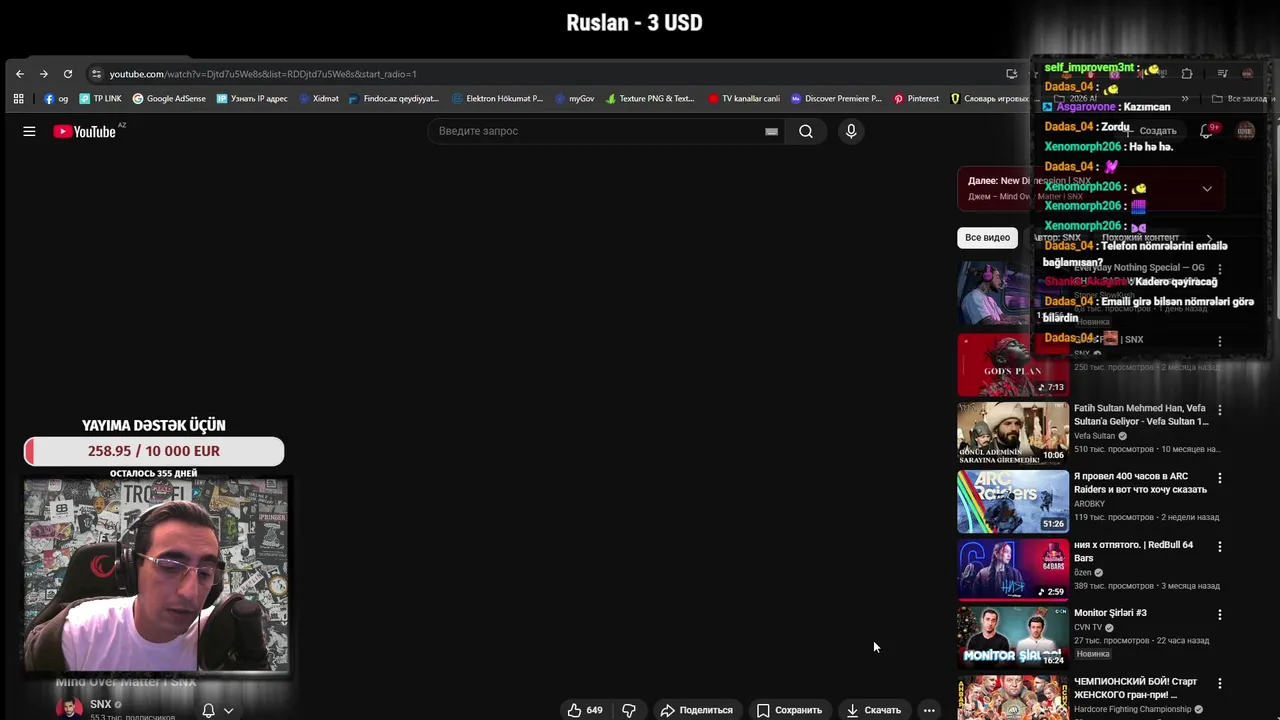Viewport: 1280px width, 720px height.
Task: Open the Pinterest bookmark
Action: [916, 99]
